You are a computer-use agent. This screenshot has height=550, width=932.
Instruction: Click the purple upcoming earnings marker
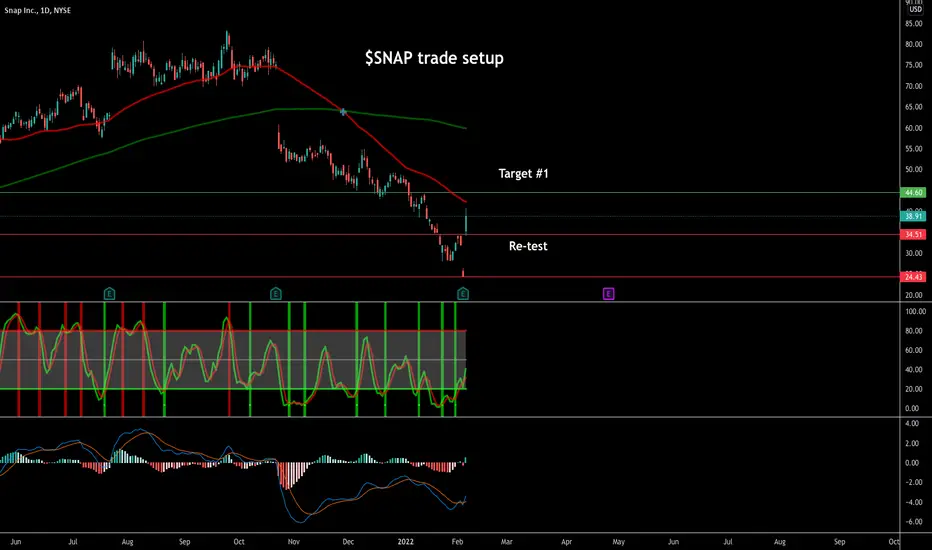[x=609, y=294]
